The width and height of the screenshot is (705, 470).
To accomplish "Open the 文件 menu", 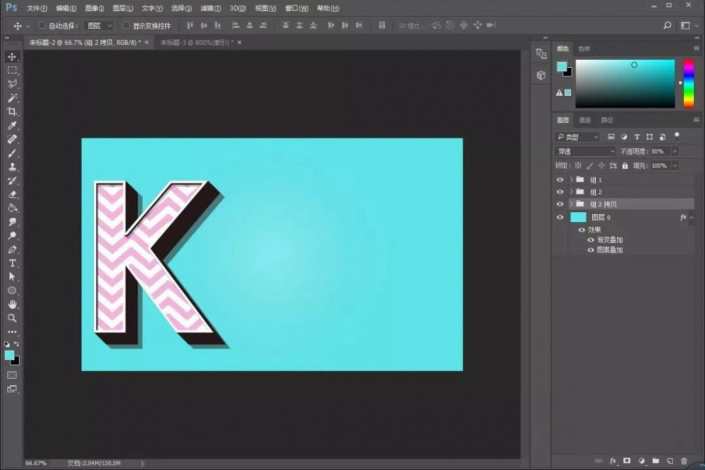I will tap(36, 8).
